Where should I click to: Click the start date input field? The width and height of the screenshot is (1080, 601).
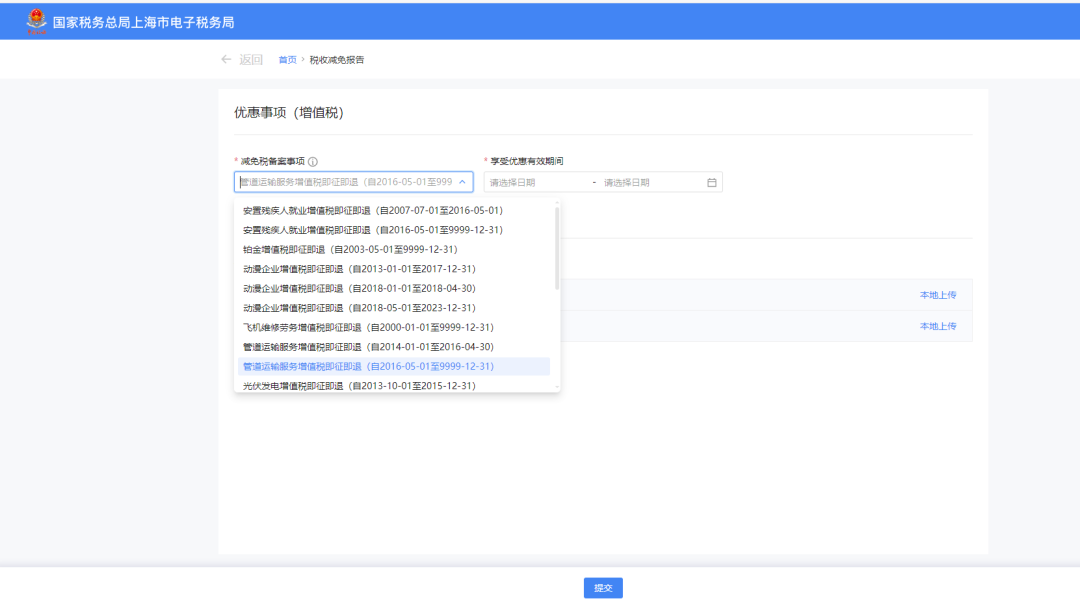(535, 183)
